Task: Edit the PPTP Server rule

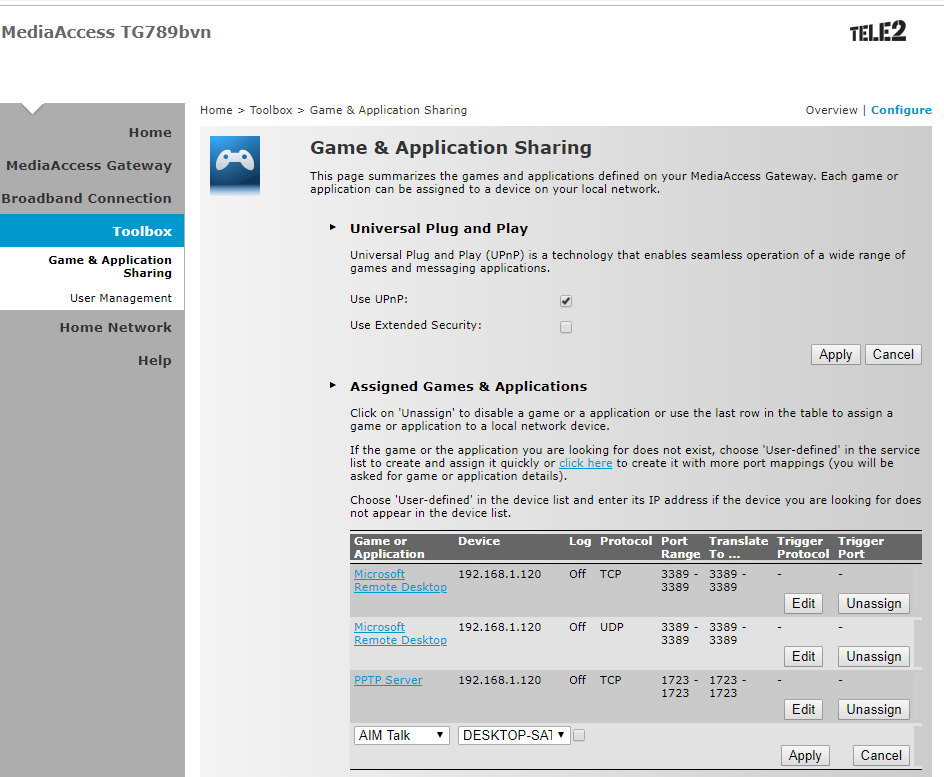Action: point(804,710)
